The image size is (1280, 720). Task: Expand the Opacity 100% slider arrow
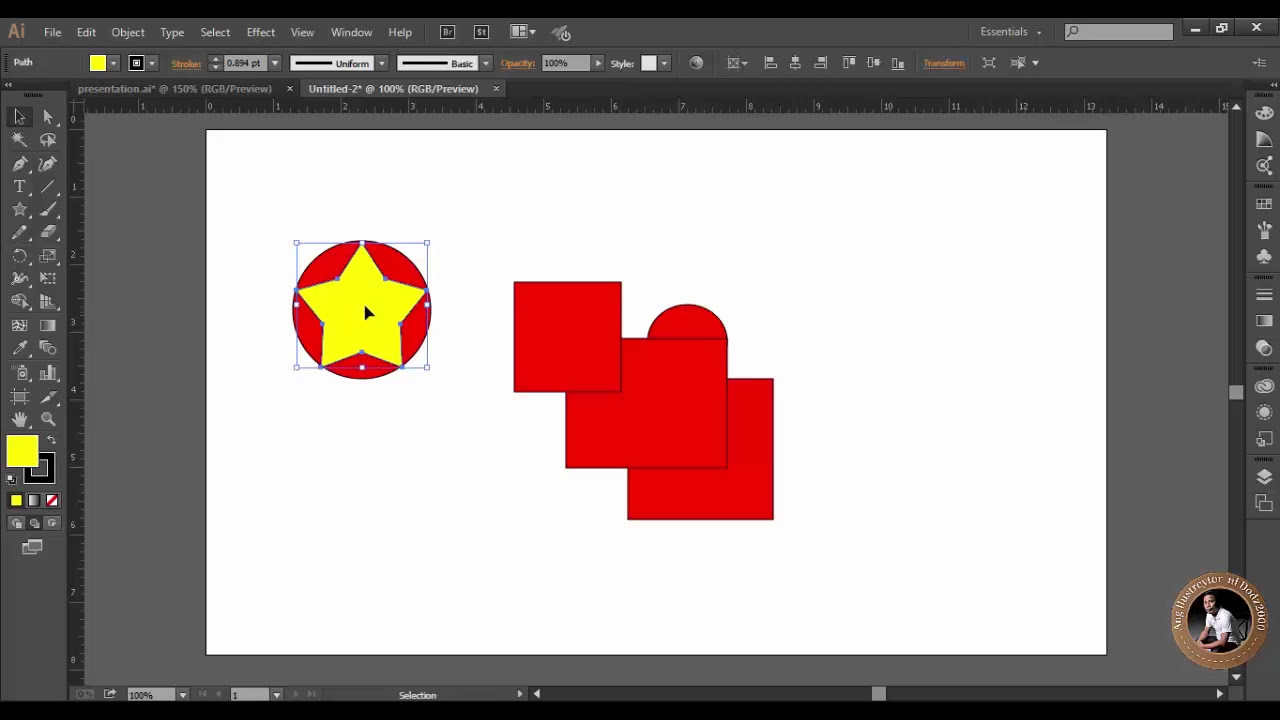coord(598,63)
